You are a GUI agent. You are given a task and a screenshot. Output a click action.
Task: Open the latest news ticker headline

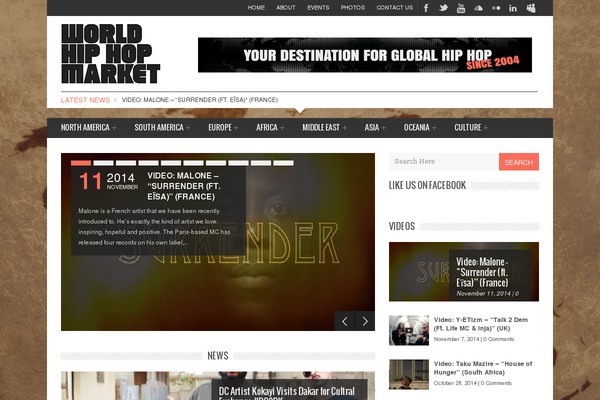pyautogui.click(x=200, y=100)
